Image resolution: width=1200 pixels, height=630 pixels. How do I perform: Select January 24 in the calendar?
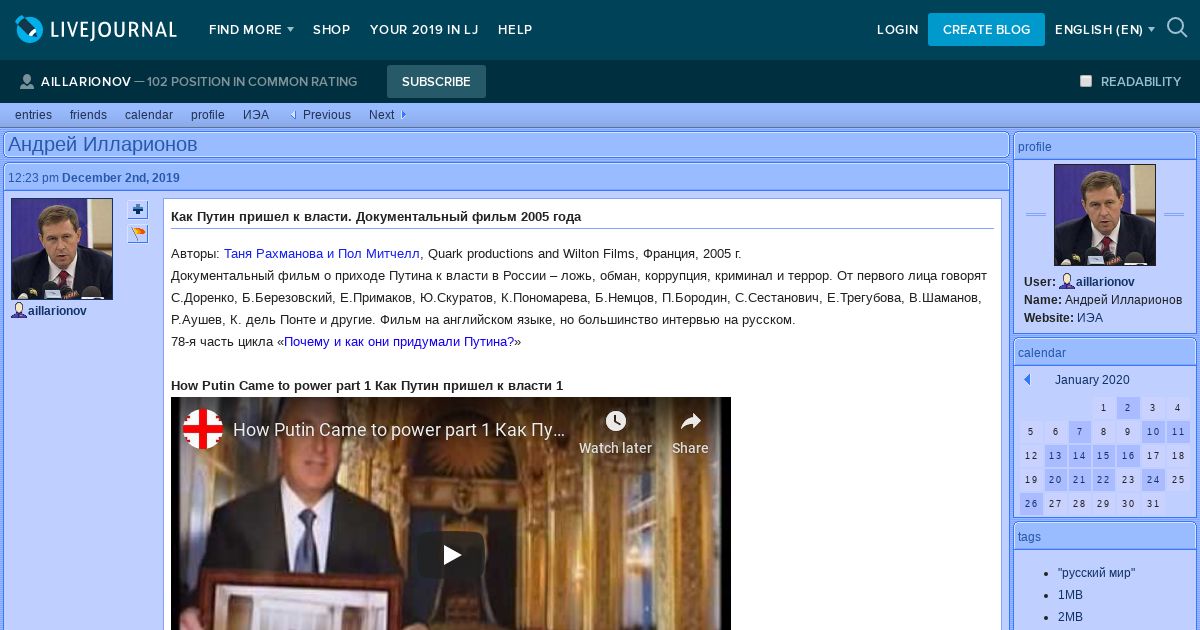pos(1153,480)
